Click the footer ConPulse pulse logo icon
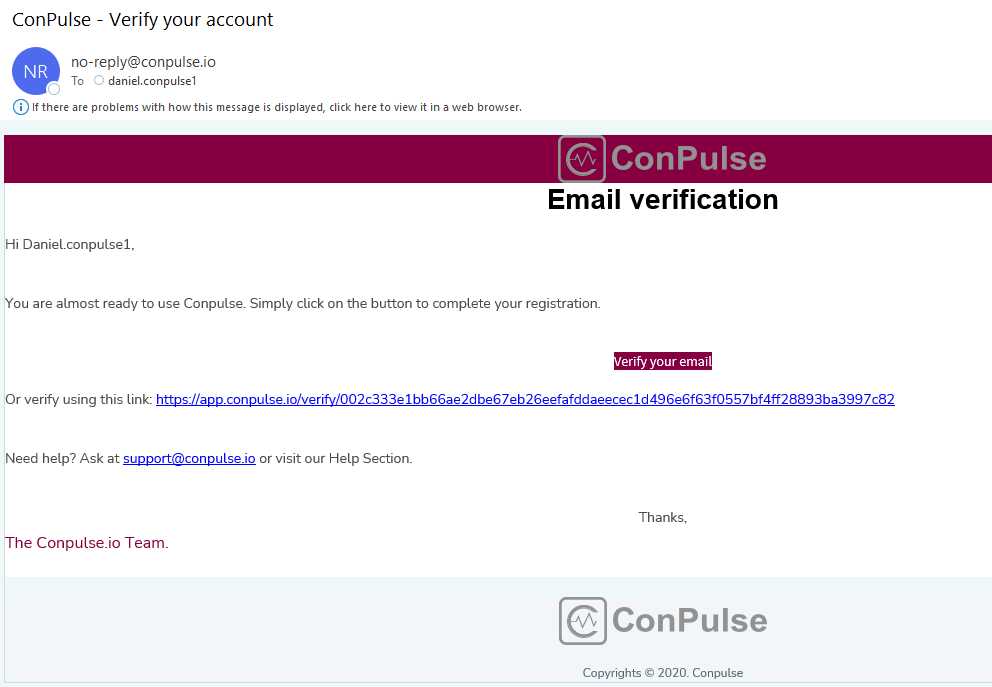This screenshot has width=992, height=687. coord(583,621)
